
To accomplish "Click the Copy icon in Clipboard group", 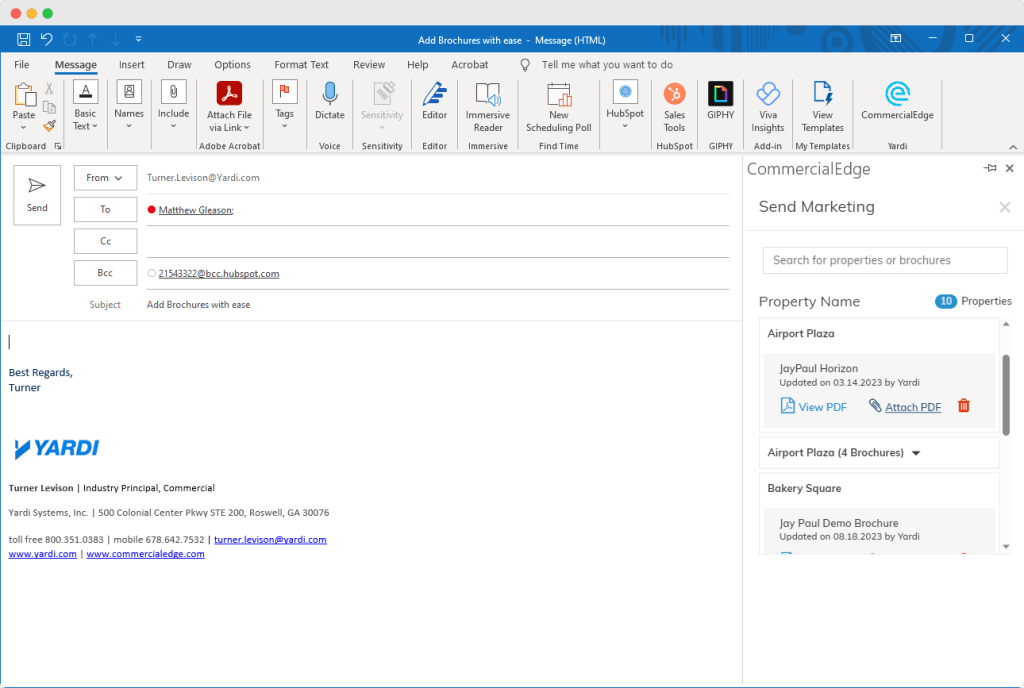I will (49, 107).
